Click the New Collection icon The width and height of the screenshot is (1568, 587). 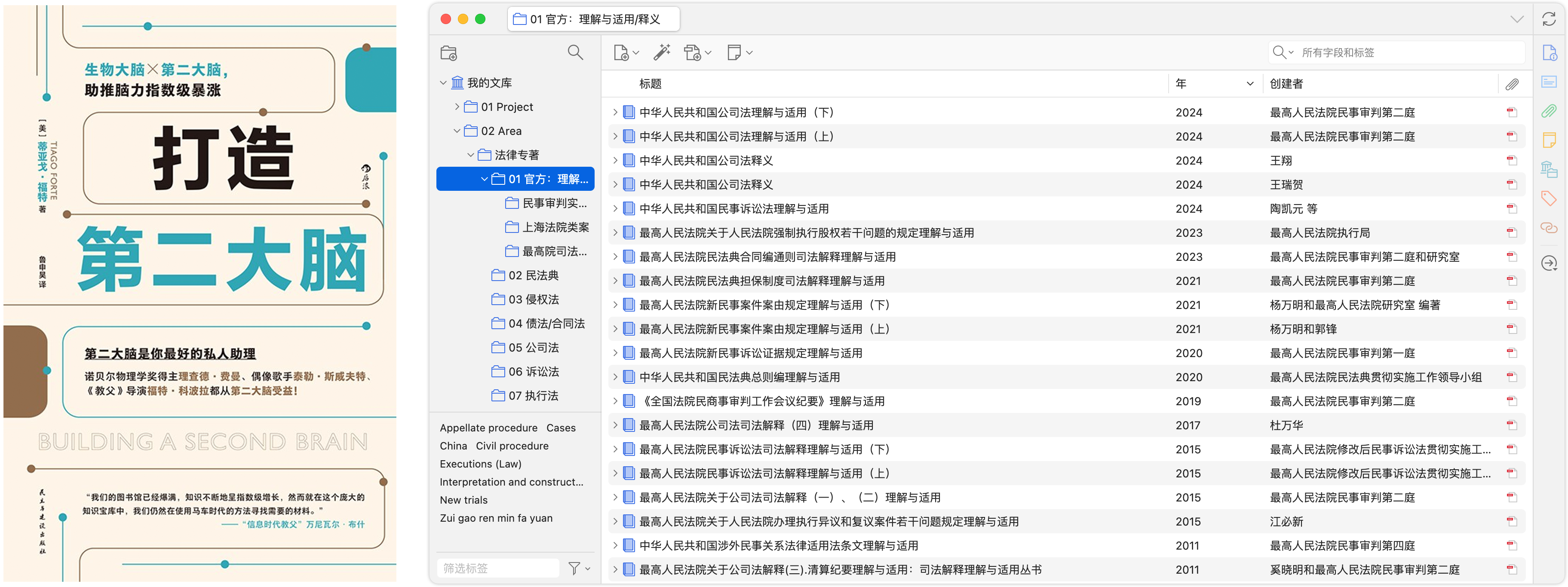448,53
